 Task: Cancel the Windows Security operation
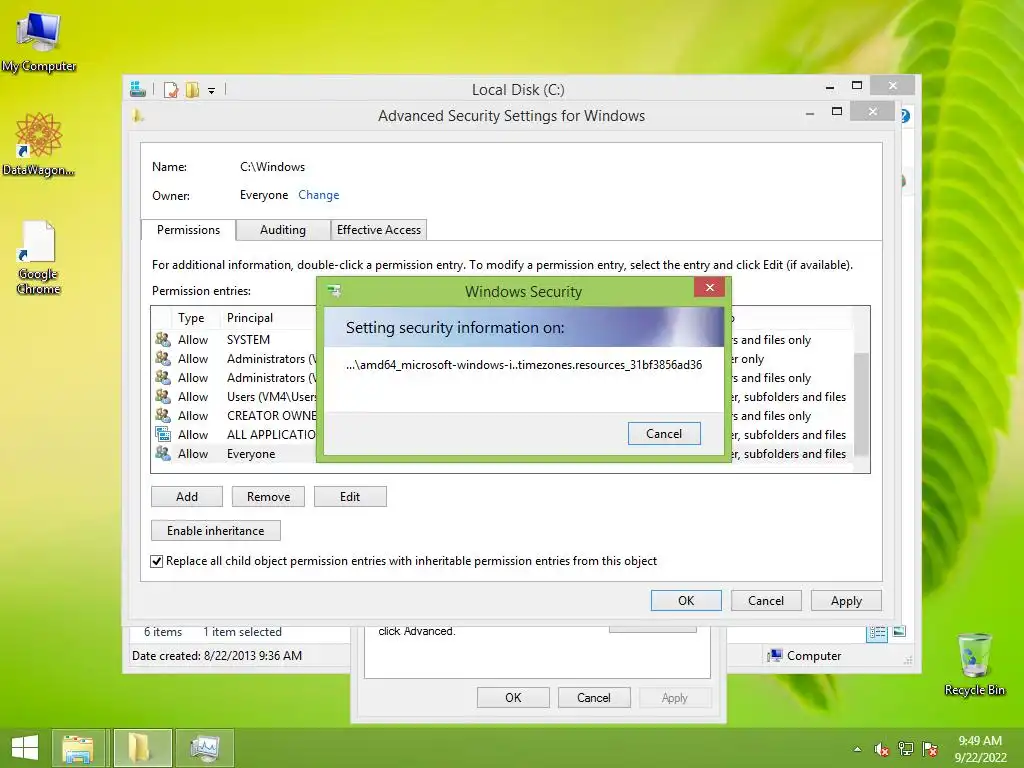(664, 434)
